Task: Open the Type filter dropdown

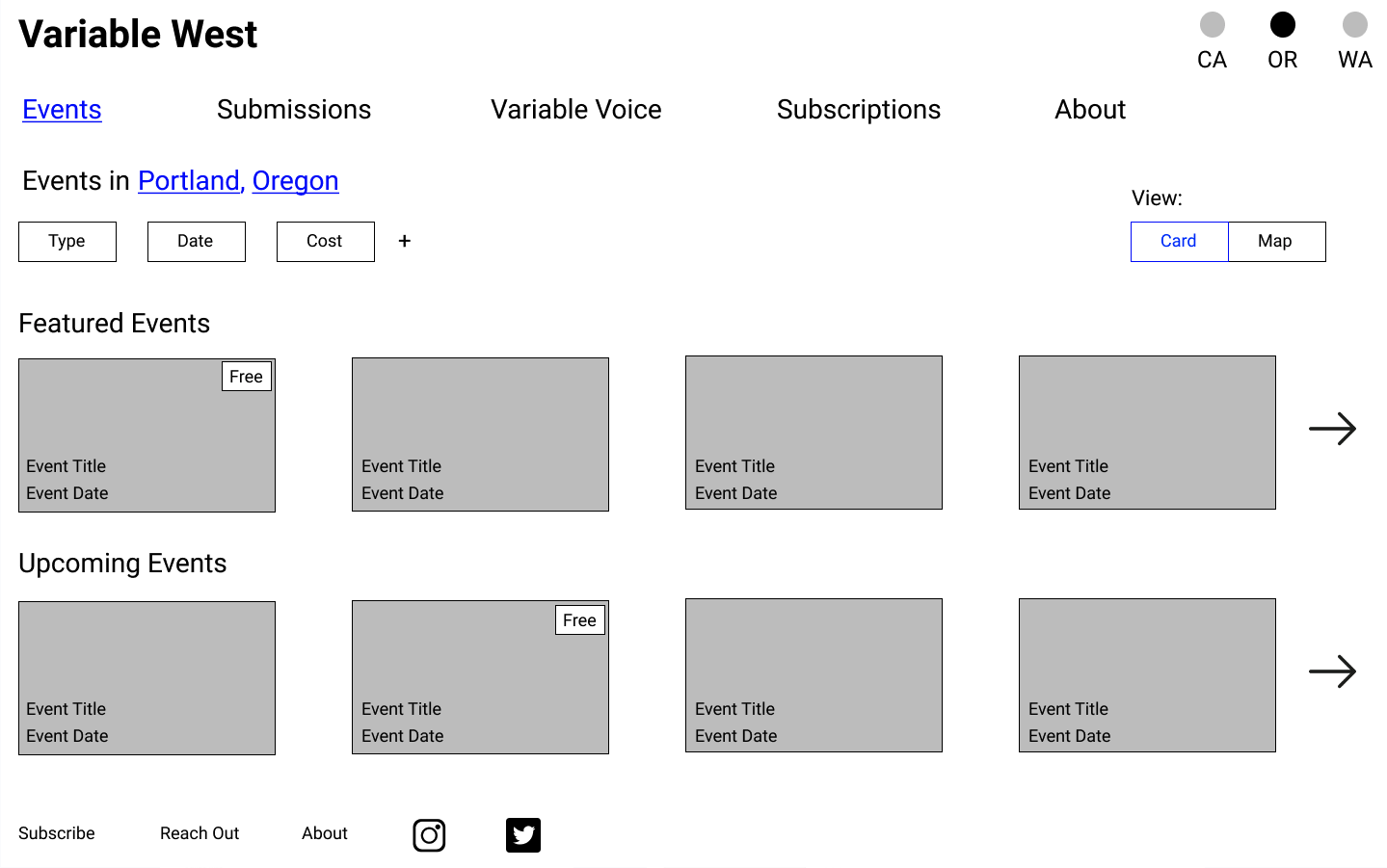Action: tap(67, 242)
